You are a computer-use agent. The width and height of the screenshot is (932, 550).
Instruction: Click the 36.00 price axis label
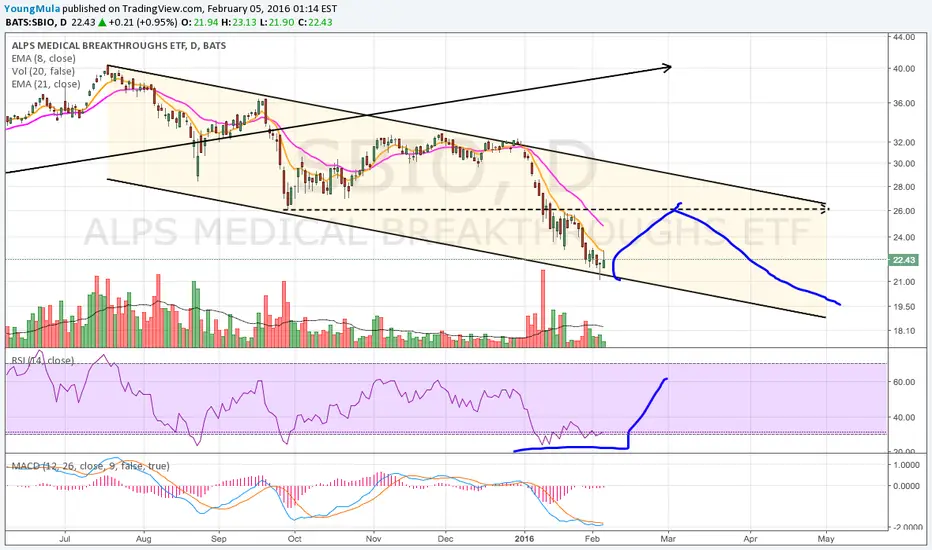point(903,103)
